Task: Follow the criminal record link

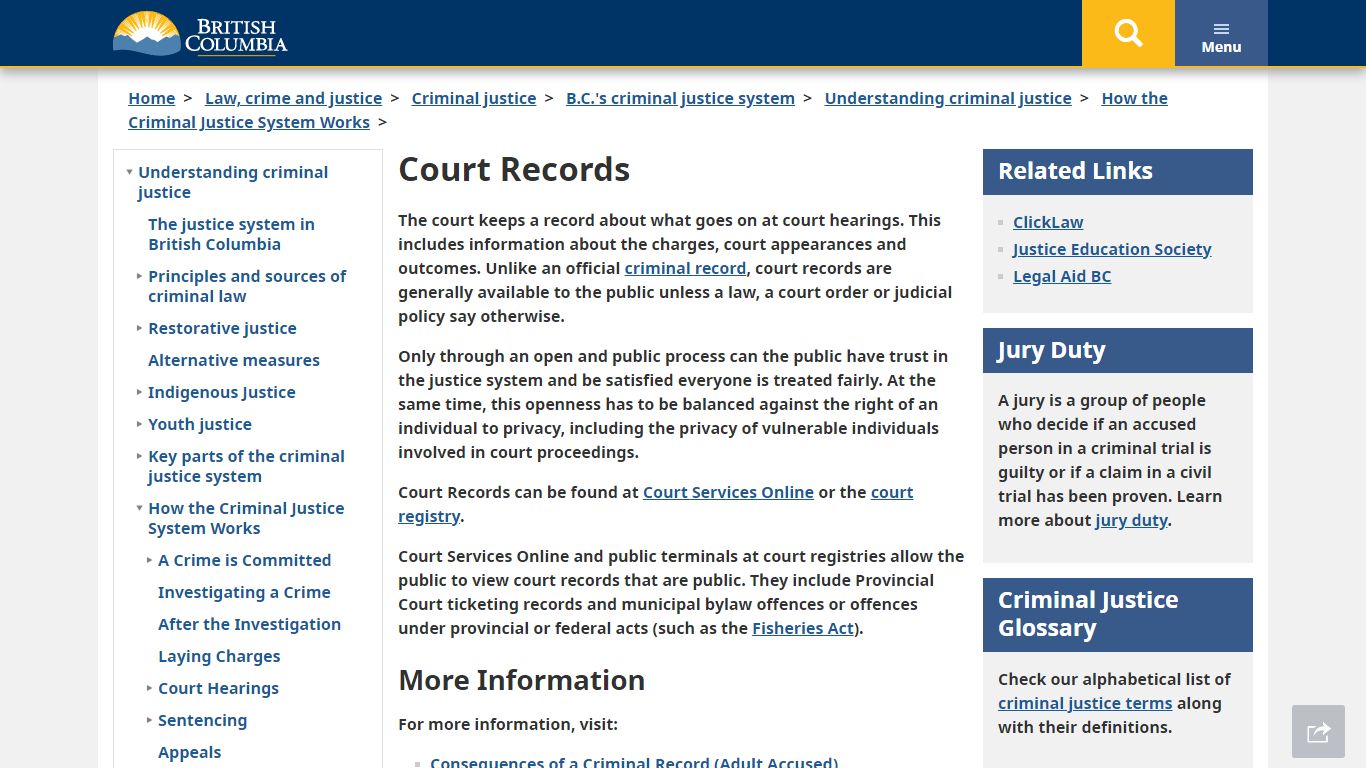Action: 685,268
